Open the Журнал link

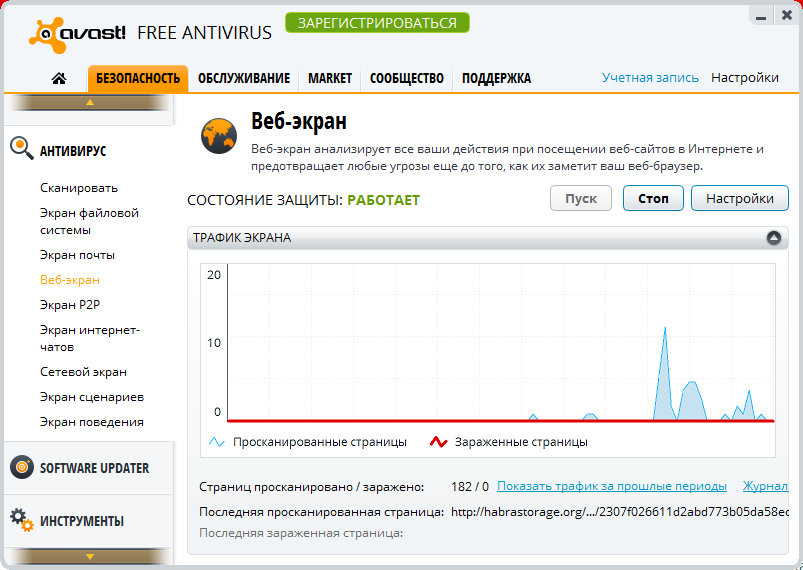pyautogui.click(x=765, y=486)
